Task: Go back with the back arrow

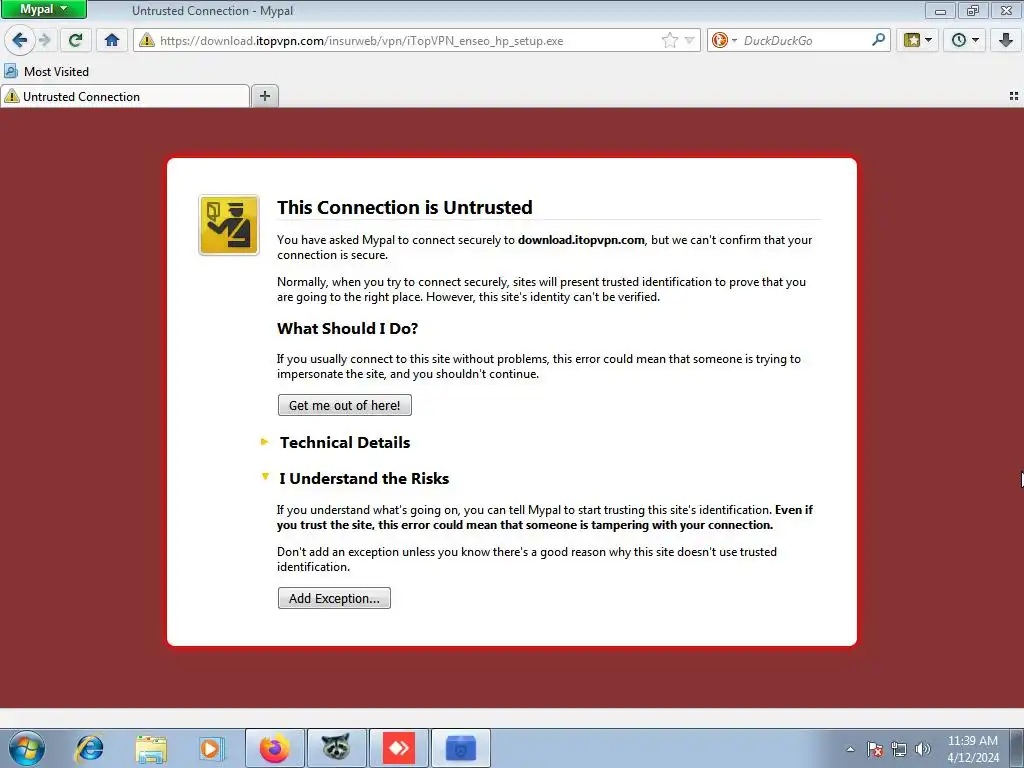Action: click(20, 40)
